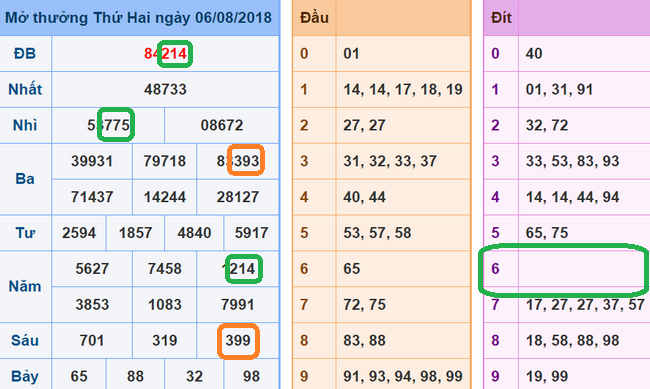Click the index digit 6 in the Đầu column
This screenshot has width=650, height=389.
pos(304,269)
